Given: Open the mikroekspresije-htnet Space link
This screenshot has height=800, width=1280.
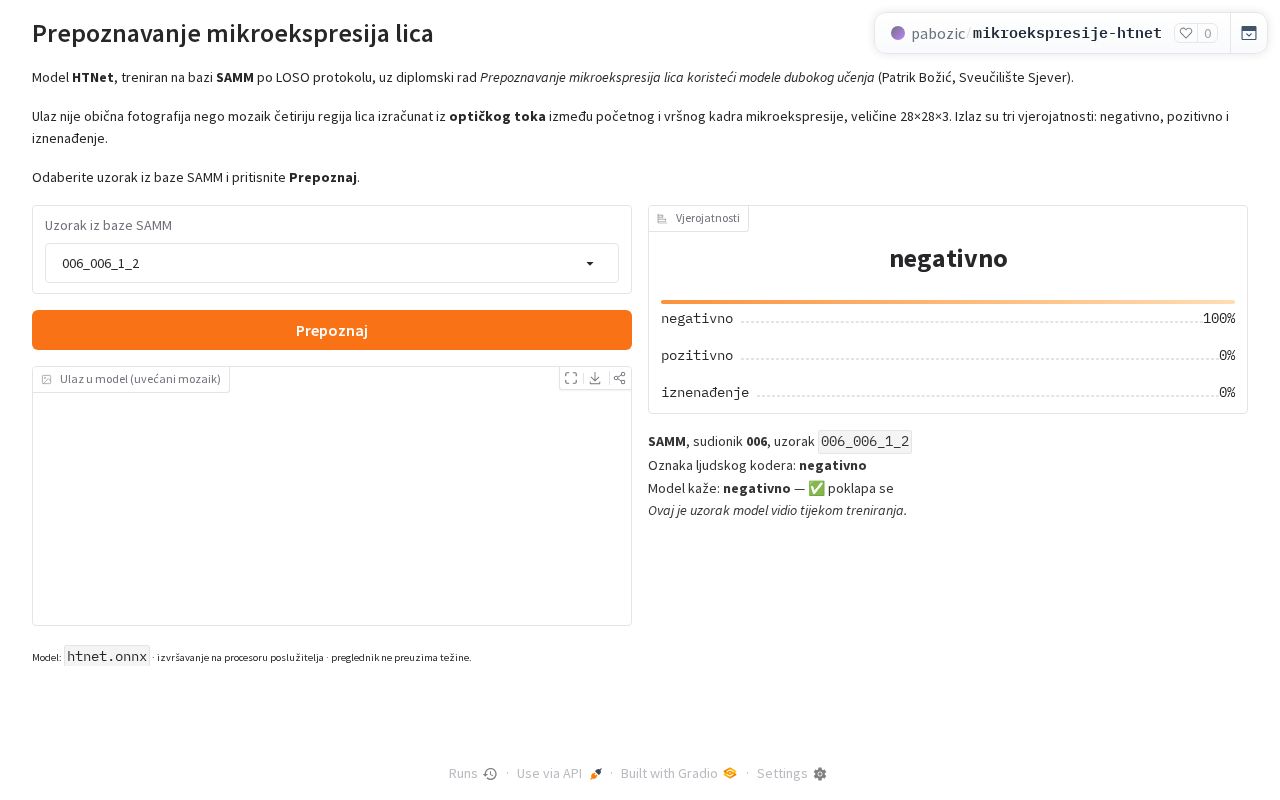Looking at the screenshot, I should [x=1067, y=33].
